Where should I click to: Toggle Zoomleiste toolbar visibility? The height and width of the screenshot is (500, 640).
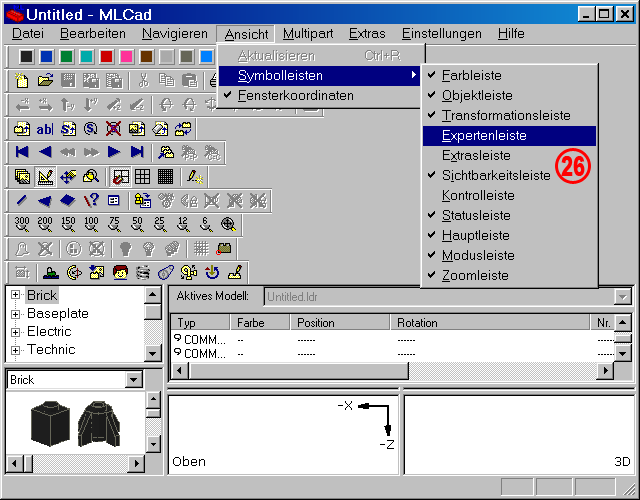tap(509, 276)
